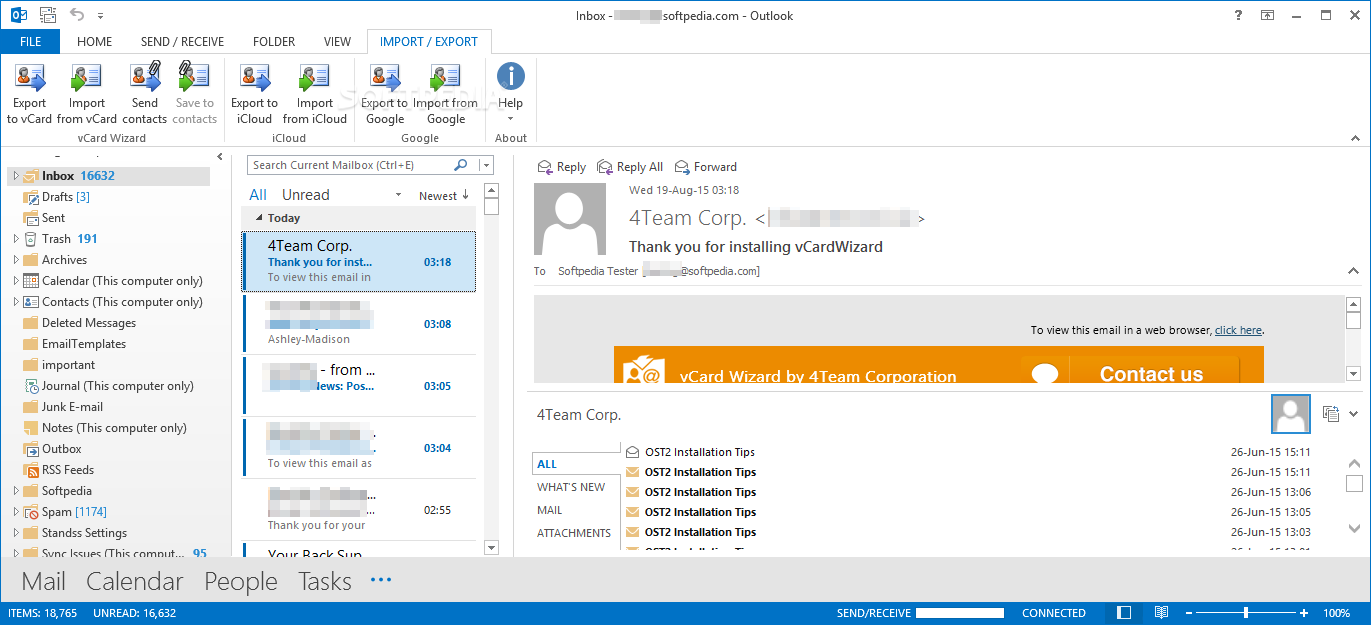1371x625 pixels.
Task: Open the FILE tab
Action: 30,42
